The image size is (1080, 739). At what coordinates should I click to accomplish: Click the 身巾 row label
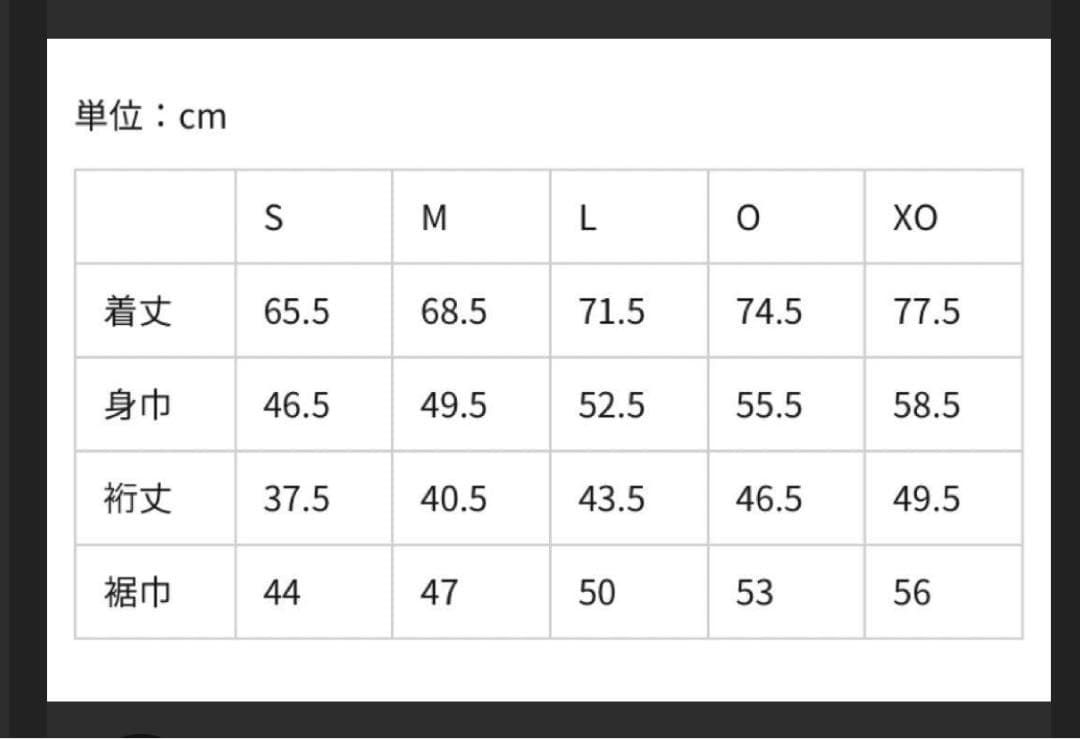[x=137, y=405]
